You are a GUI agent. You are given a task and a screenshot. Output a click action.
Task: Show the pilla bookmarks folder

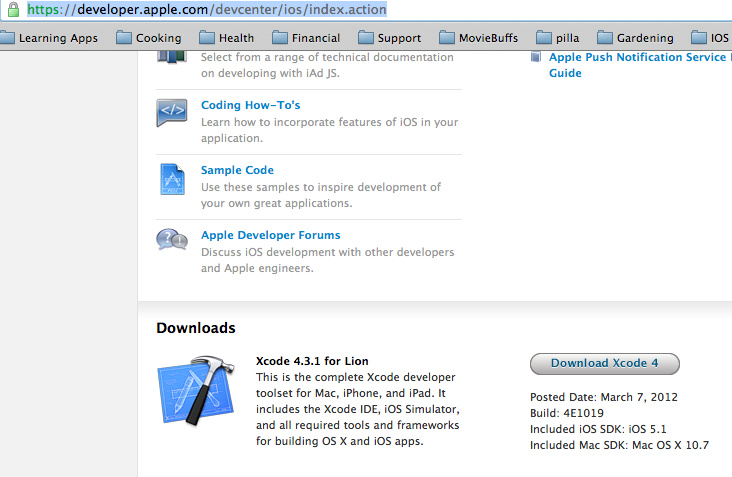pyautogui.click(x=556, y=38)
